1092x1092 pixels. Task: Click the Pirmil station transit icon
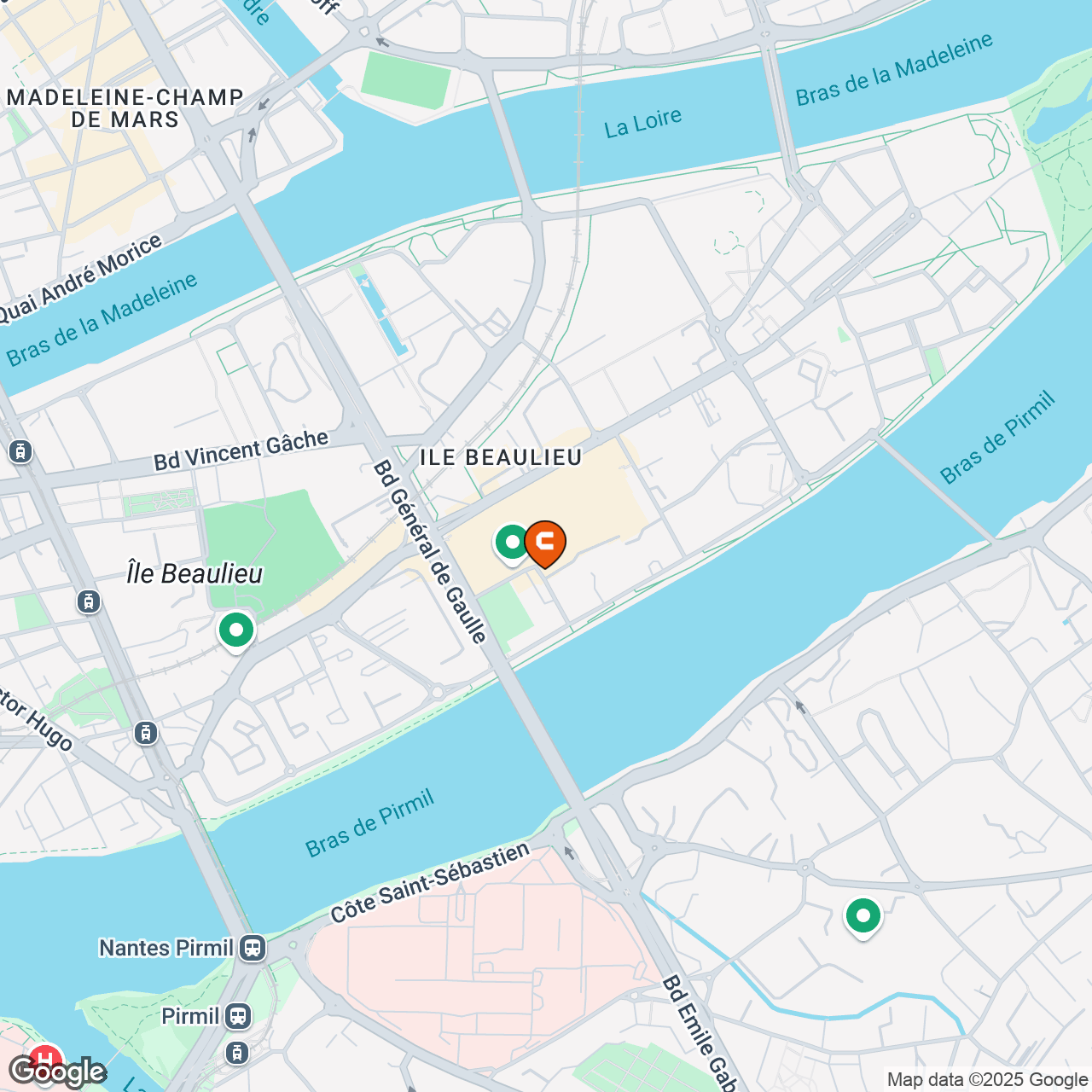point(237,1017)
